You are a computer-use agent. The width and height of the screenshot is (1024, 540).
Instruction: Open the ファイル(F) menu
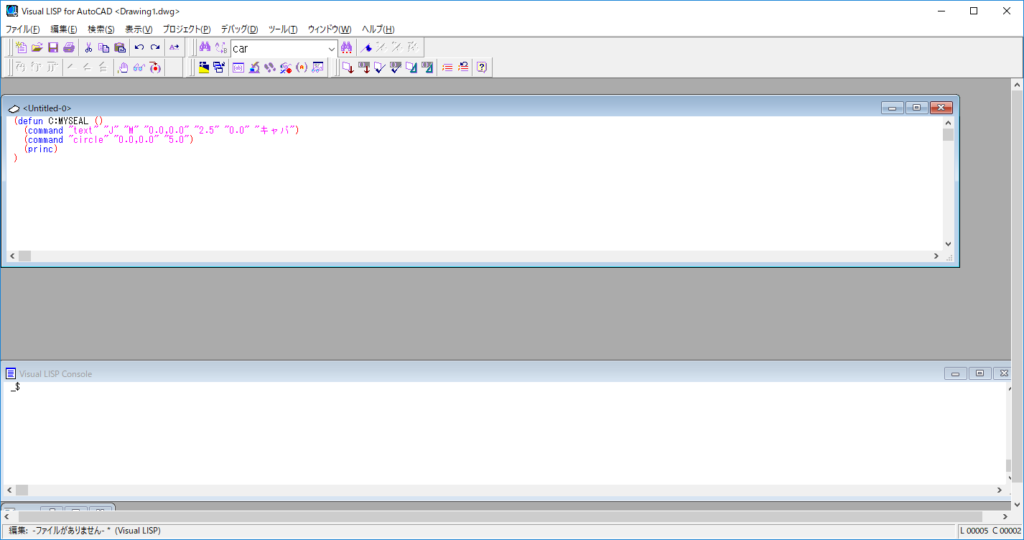[23, 29]
